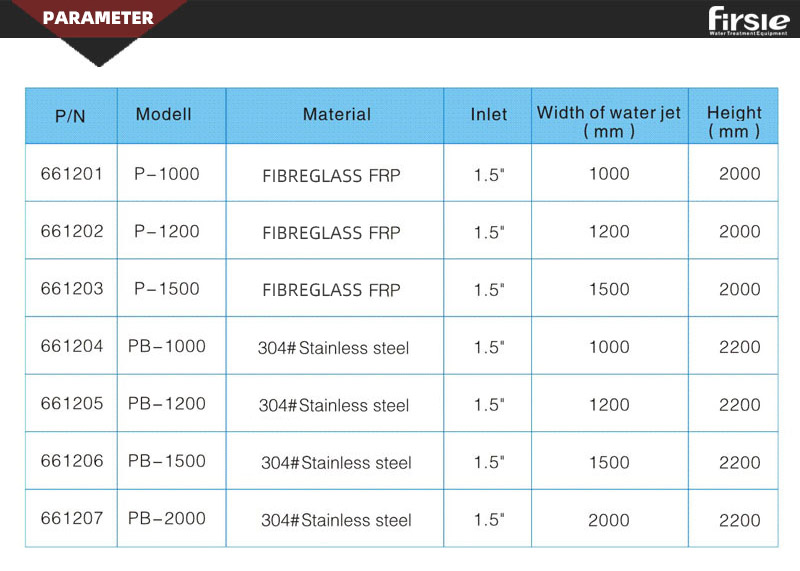Viewport: 800px width, 571px height.
Task: Click model P-1200 cell
Action: click(x=167, y=231)
